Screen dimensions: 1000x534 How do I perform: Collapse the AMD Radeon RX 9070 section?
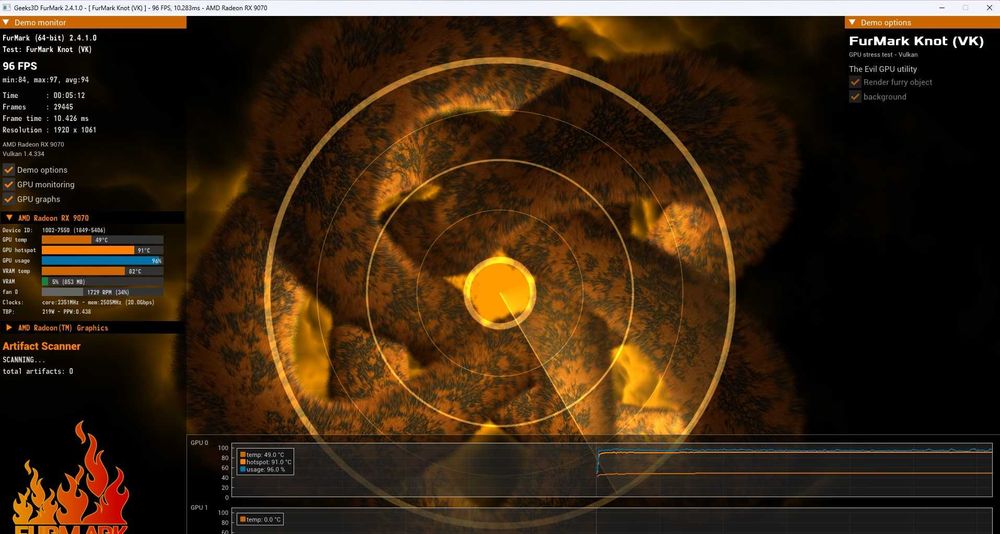click(10, 218)
